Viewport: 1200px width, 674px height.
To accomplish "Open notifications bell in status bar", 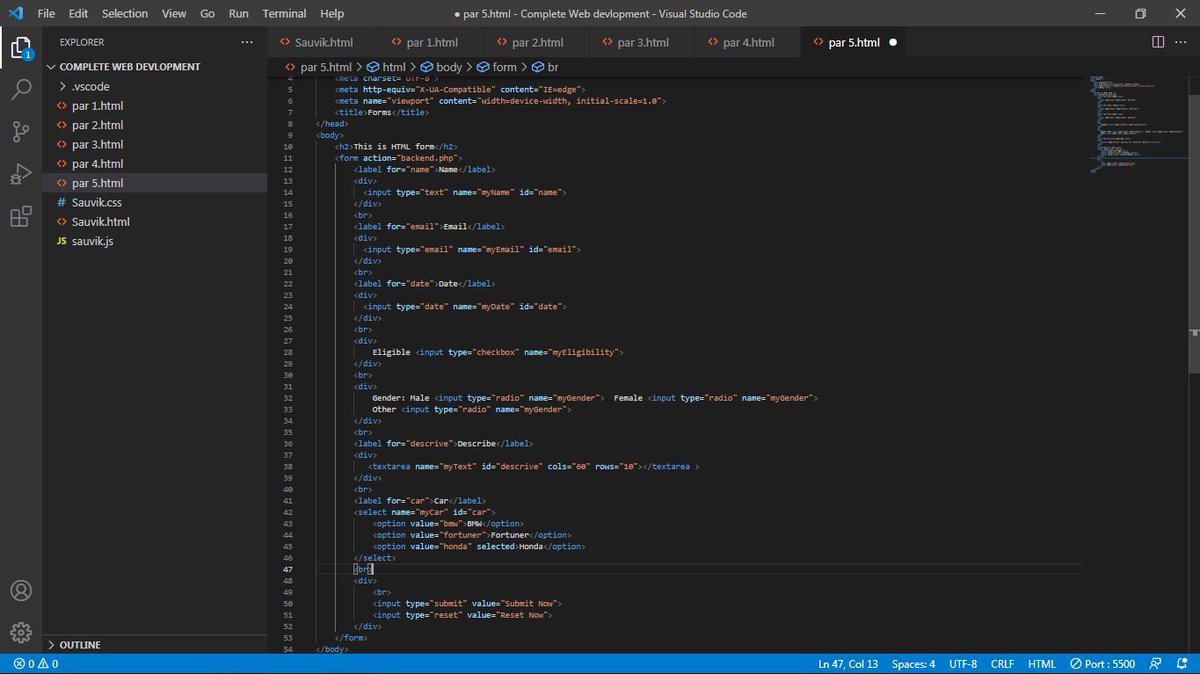I will click(1181, 664).
